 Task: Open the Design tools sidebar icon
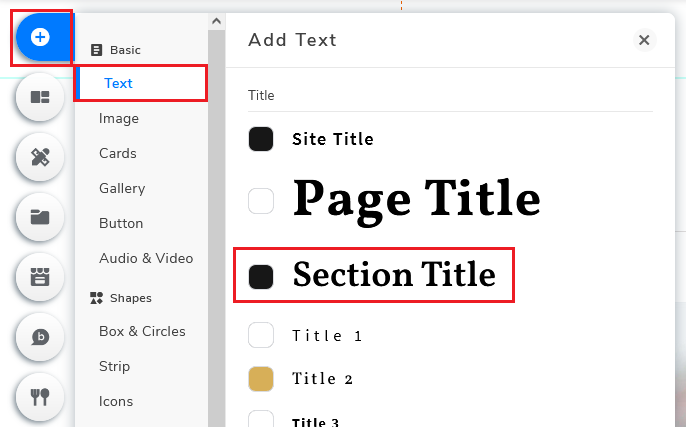[x=40, y=157]
